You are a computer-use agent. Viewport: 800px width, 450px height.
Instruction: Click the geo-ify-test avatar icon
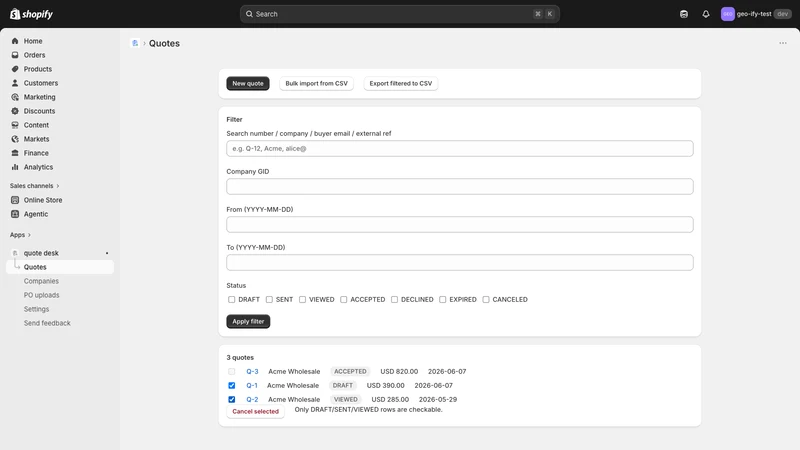pyautogui.click(x=727, y=14)
